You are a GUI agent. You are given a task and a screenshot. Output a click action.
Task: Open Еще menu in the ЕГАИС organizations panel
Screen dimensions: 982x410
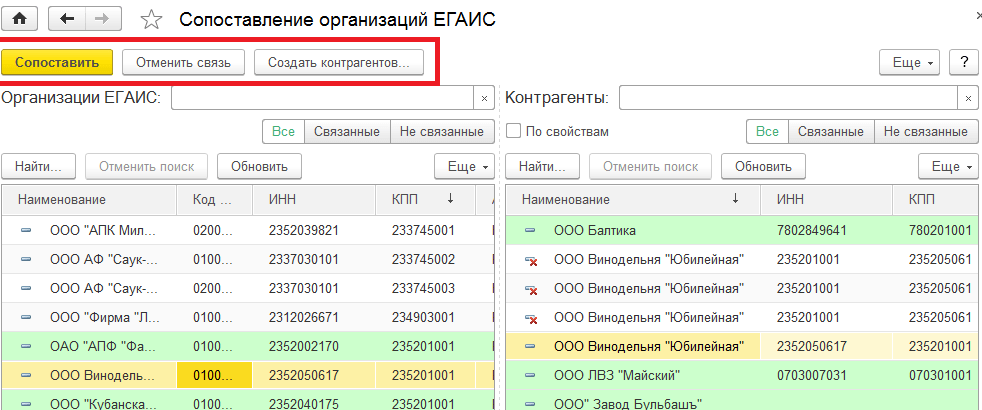[x=465, y=166]
